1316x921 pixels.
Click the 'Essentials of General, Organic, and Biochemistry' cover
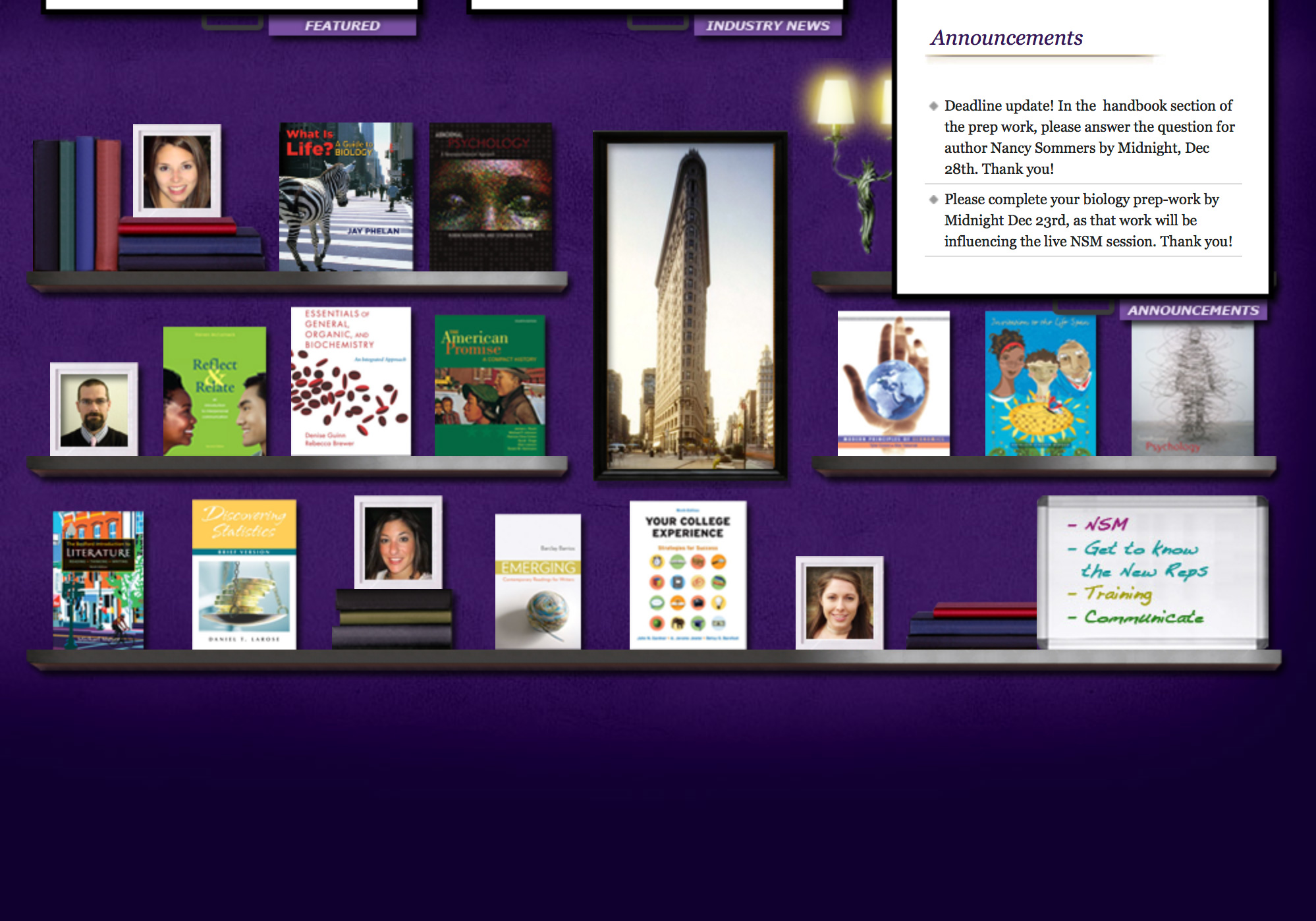pos(351,379)
